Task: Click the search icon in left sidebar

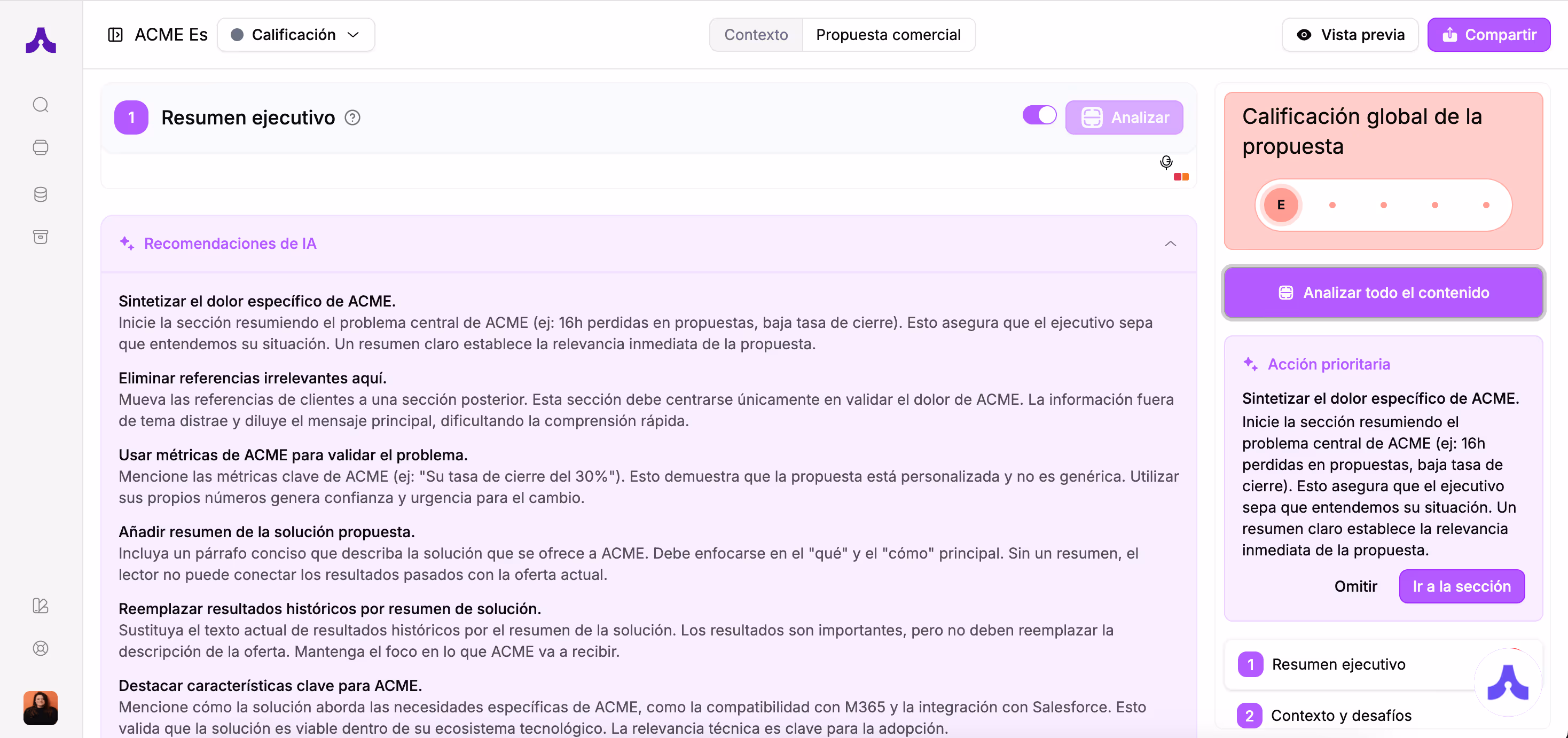Action: tap(41, 105)
